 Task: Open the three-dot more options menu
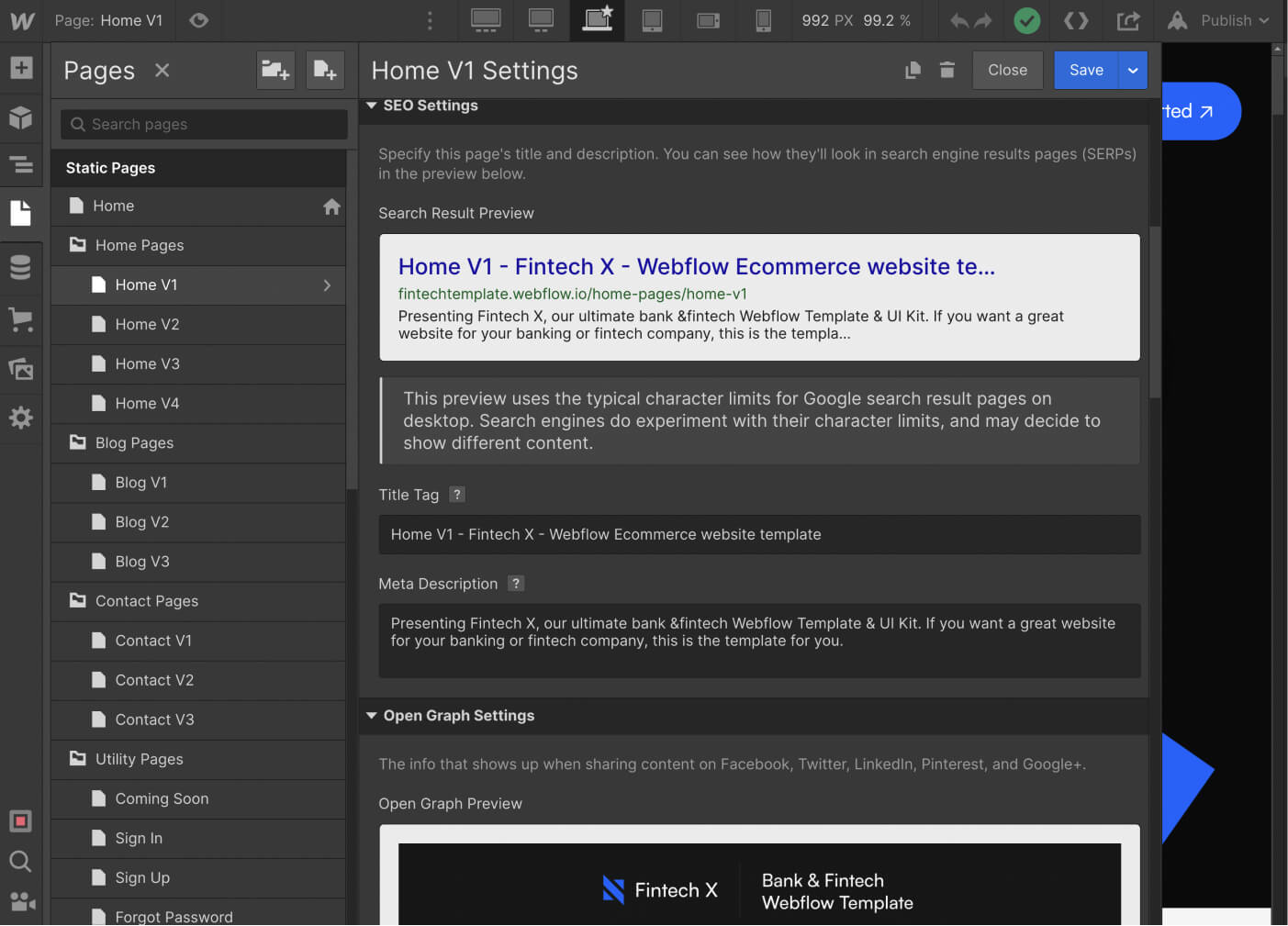click(430, 20)
